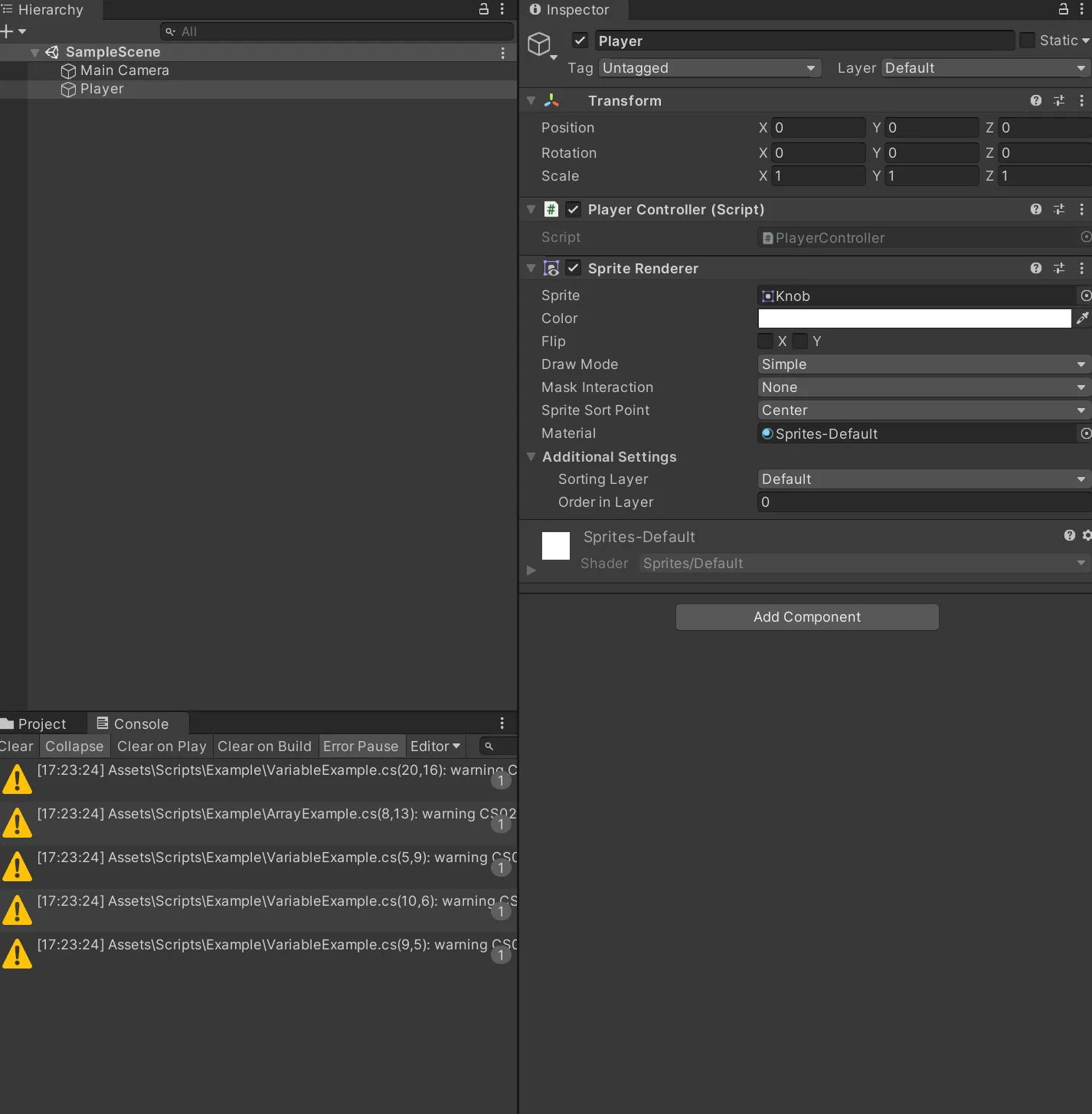Collapse the Transform component
Screen dimensions: 1092x1114
(x=531, y=100)
